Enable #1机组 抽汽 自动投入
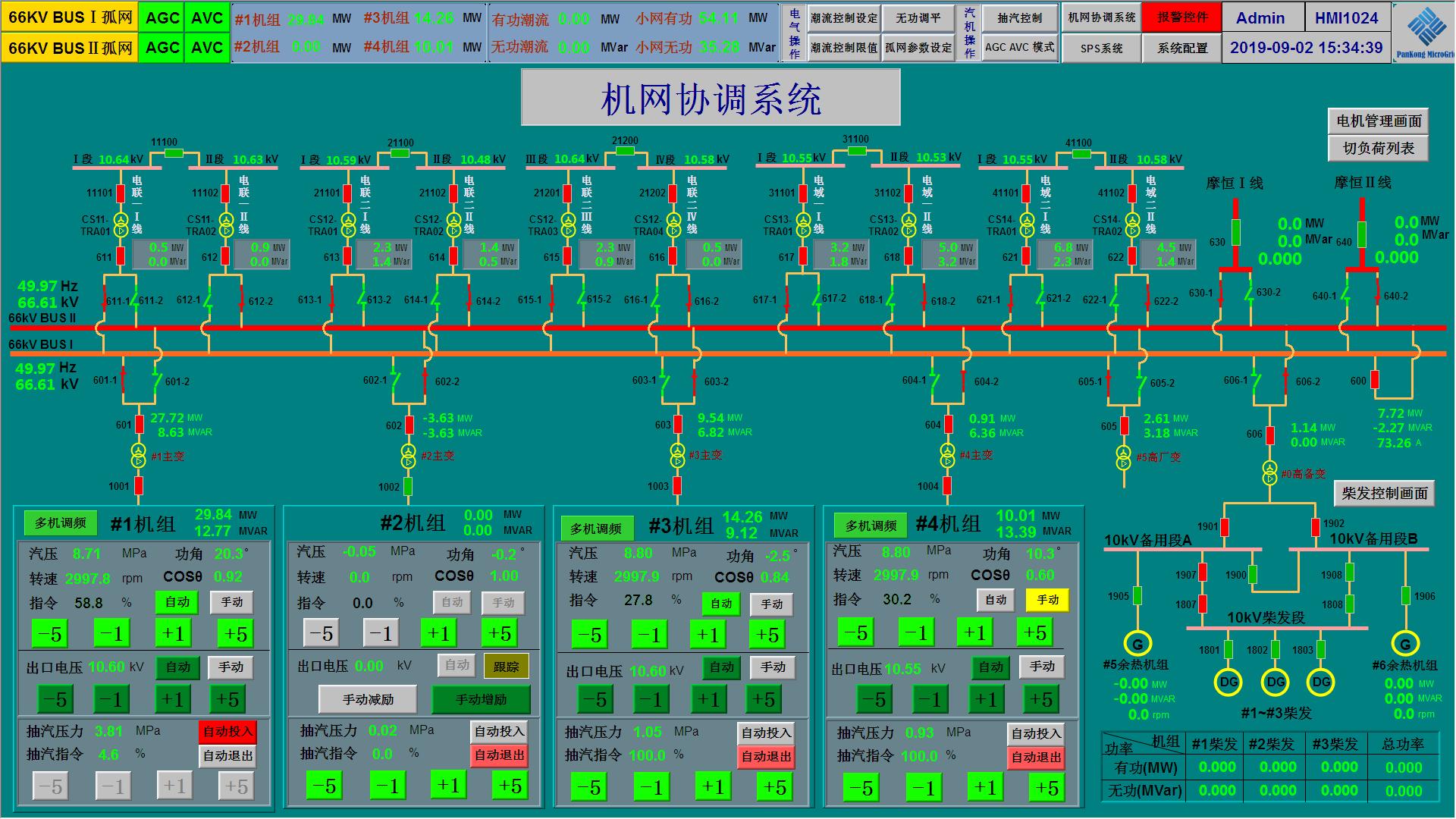The image size is (1456, 819). (227, 732)
